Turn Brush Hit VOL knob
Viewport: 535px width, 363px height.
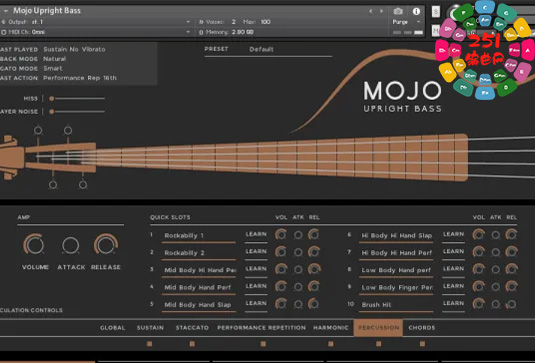pos(478,303)
